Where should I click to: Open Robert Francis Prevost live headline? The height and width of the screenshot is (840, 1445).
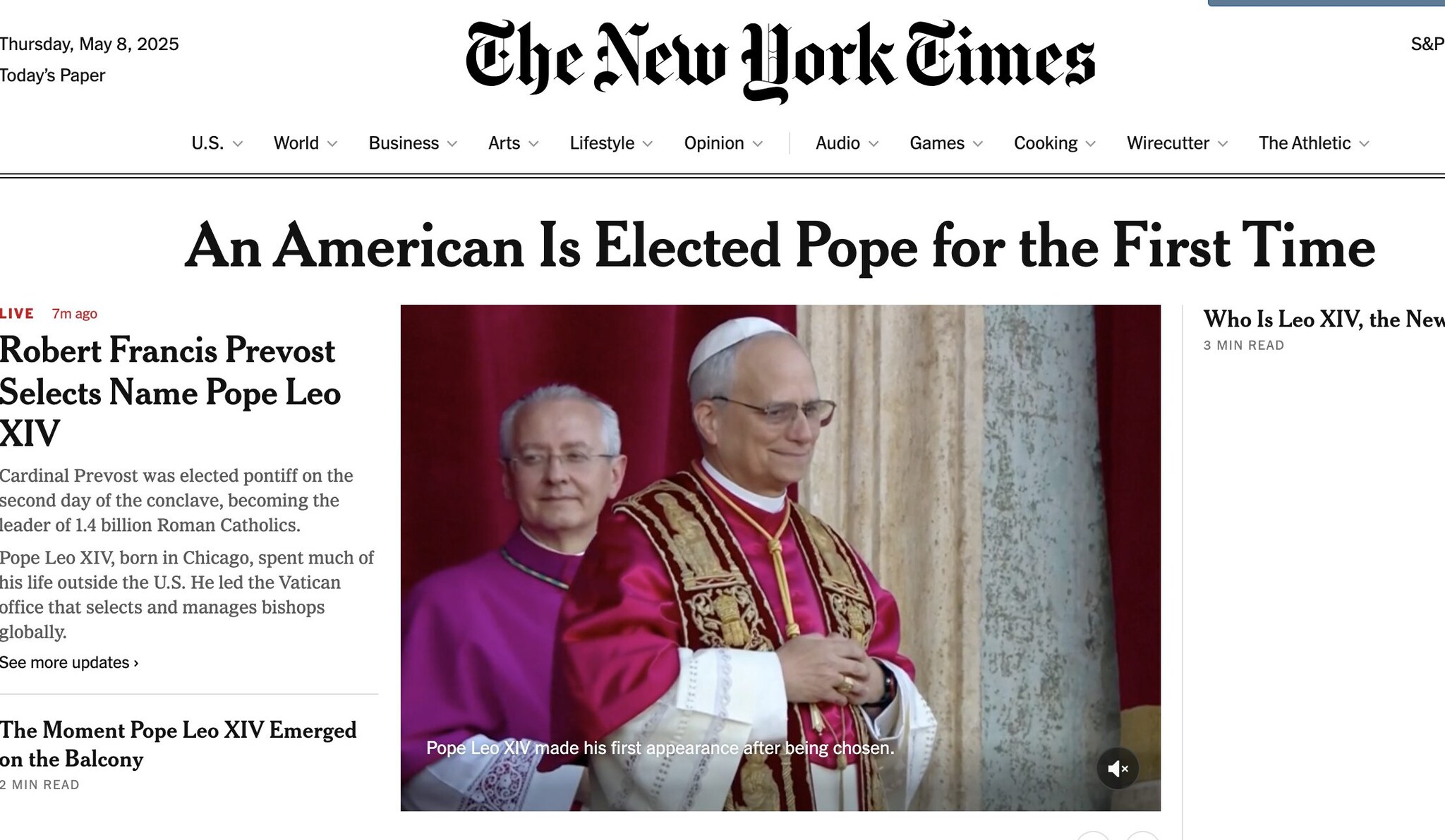click(x=170, y=391)
